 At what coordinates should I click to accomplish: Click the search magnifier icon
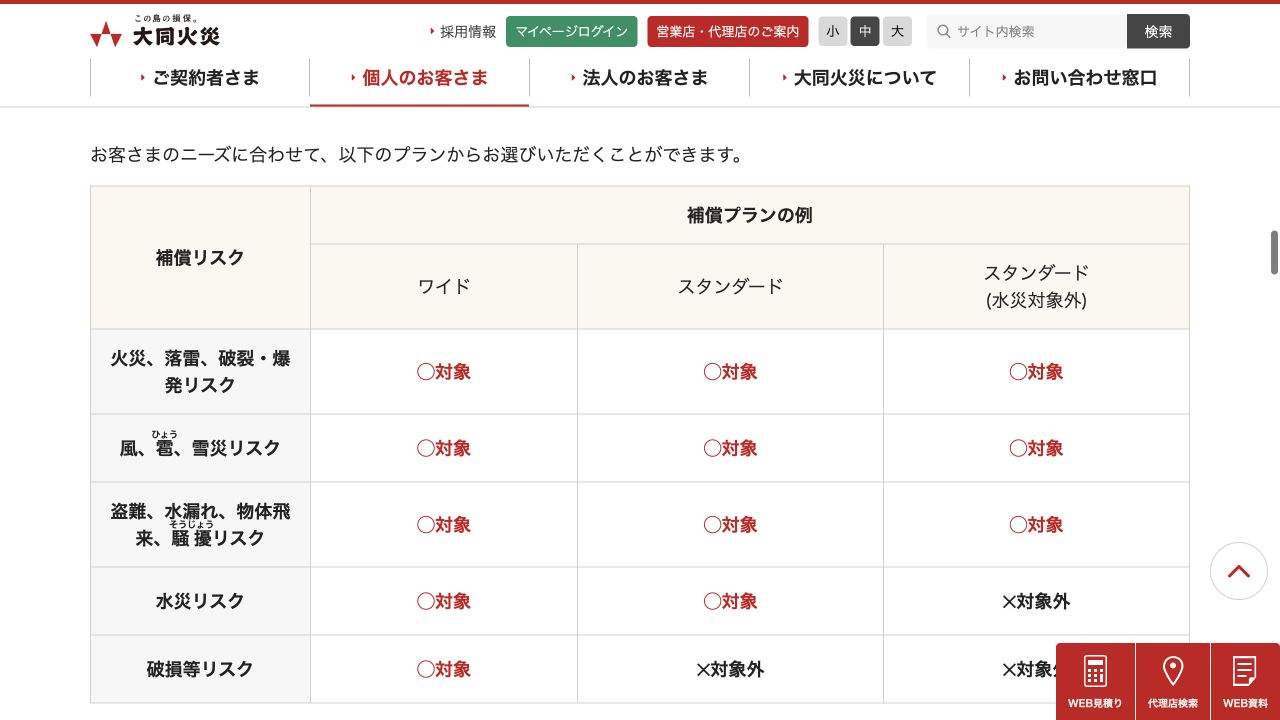[x=943, y=31]
